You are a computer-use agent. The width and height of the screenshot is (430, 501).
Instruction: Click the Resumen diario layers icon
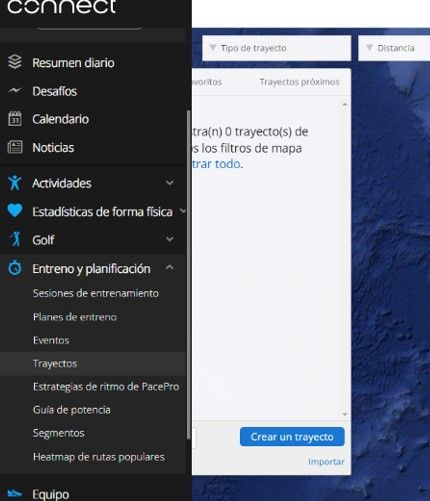coord(15,62)
